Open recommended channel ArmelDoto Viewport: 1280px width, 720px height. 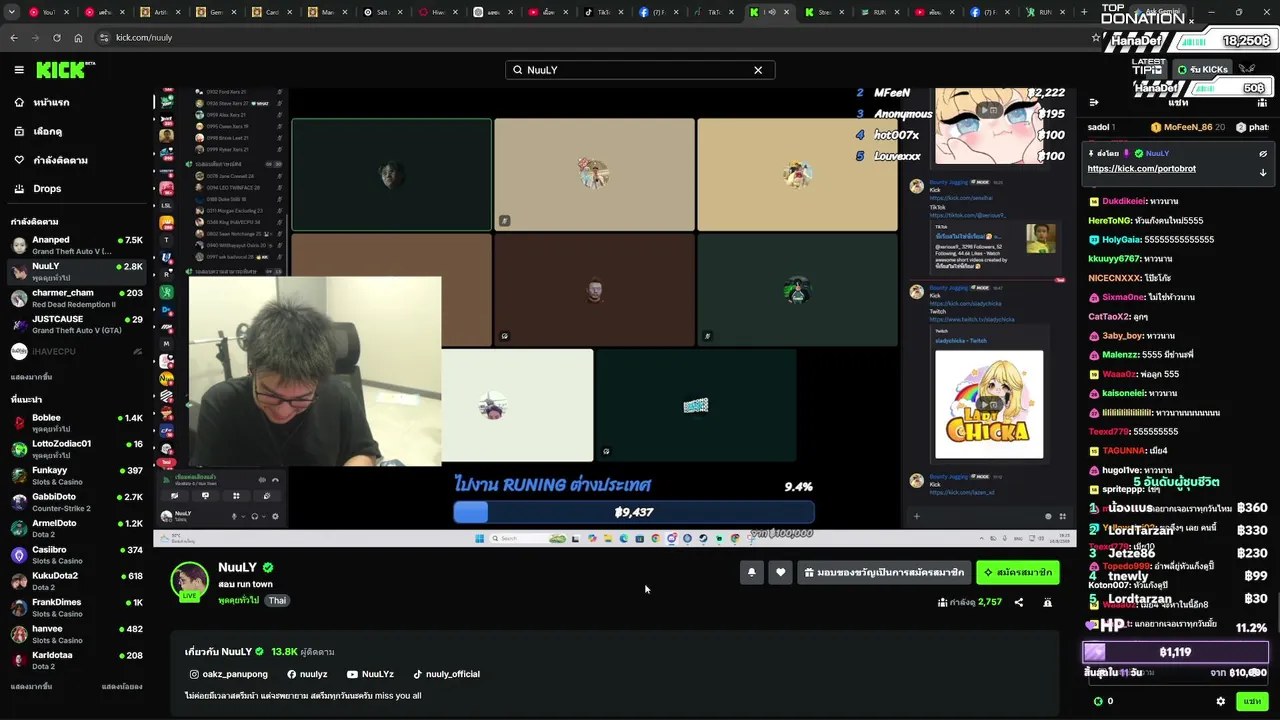(77, 529)
